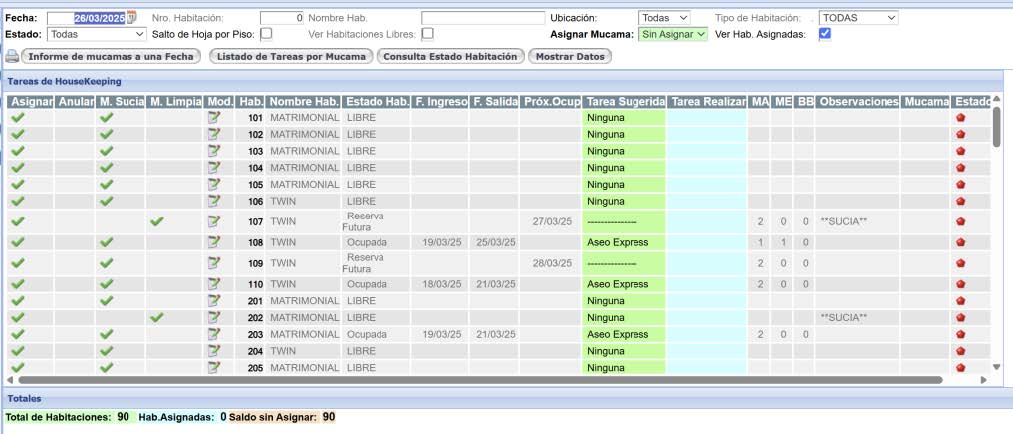Mark room 107 as clean checkmark
Screen dimensions: 1013x434
156,221
